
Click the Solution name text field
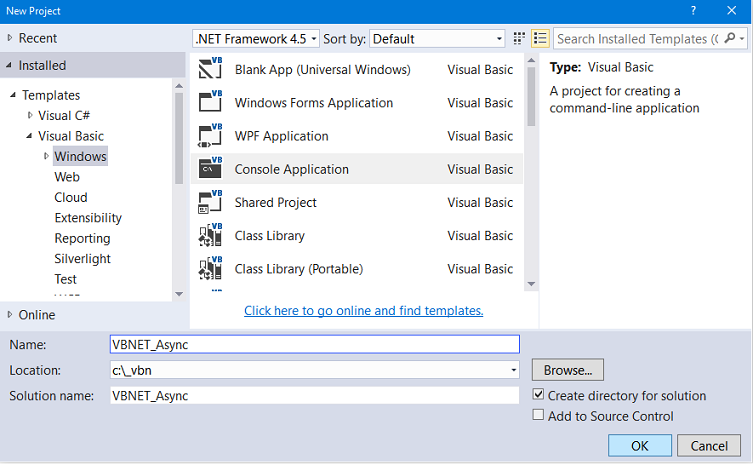point(315,395)
